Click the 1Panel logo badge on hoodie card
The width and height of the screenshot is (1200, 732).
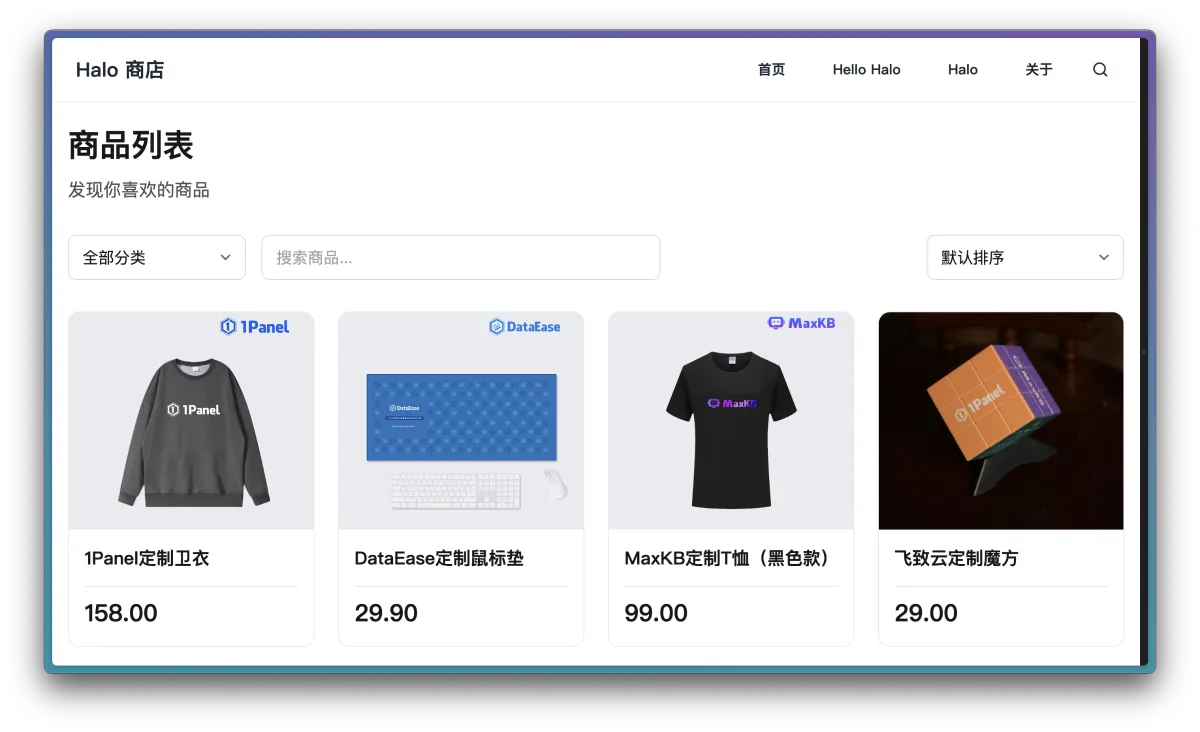pos(255,326)
